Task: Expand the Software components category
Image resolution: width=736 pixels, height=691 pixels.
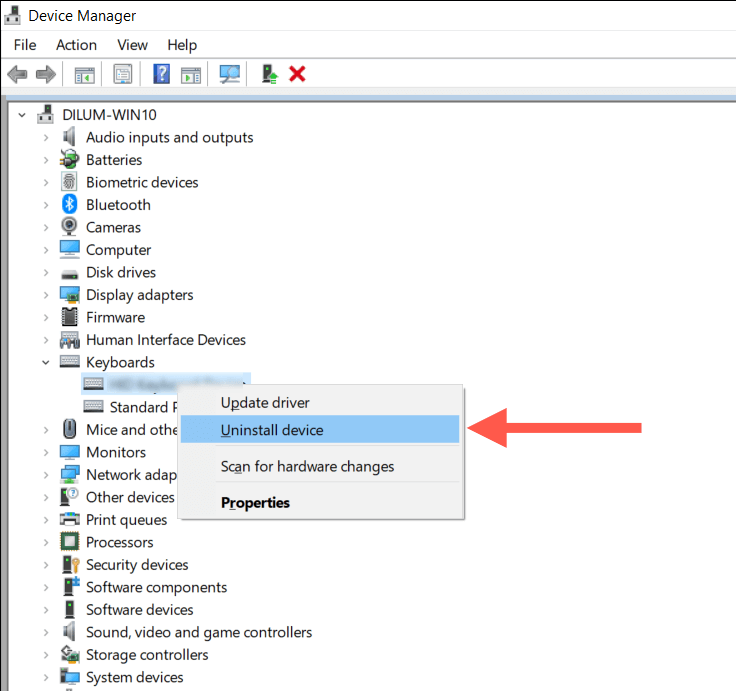Action: (x=46, y=587)
